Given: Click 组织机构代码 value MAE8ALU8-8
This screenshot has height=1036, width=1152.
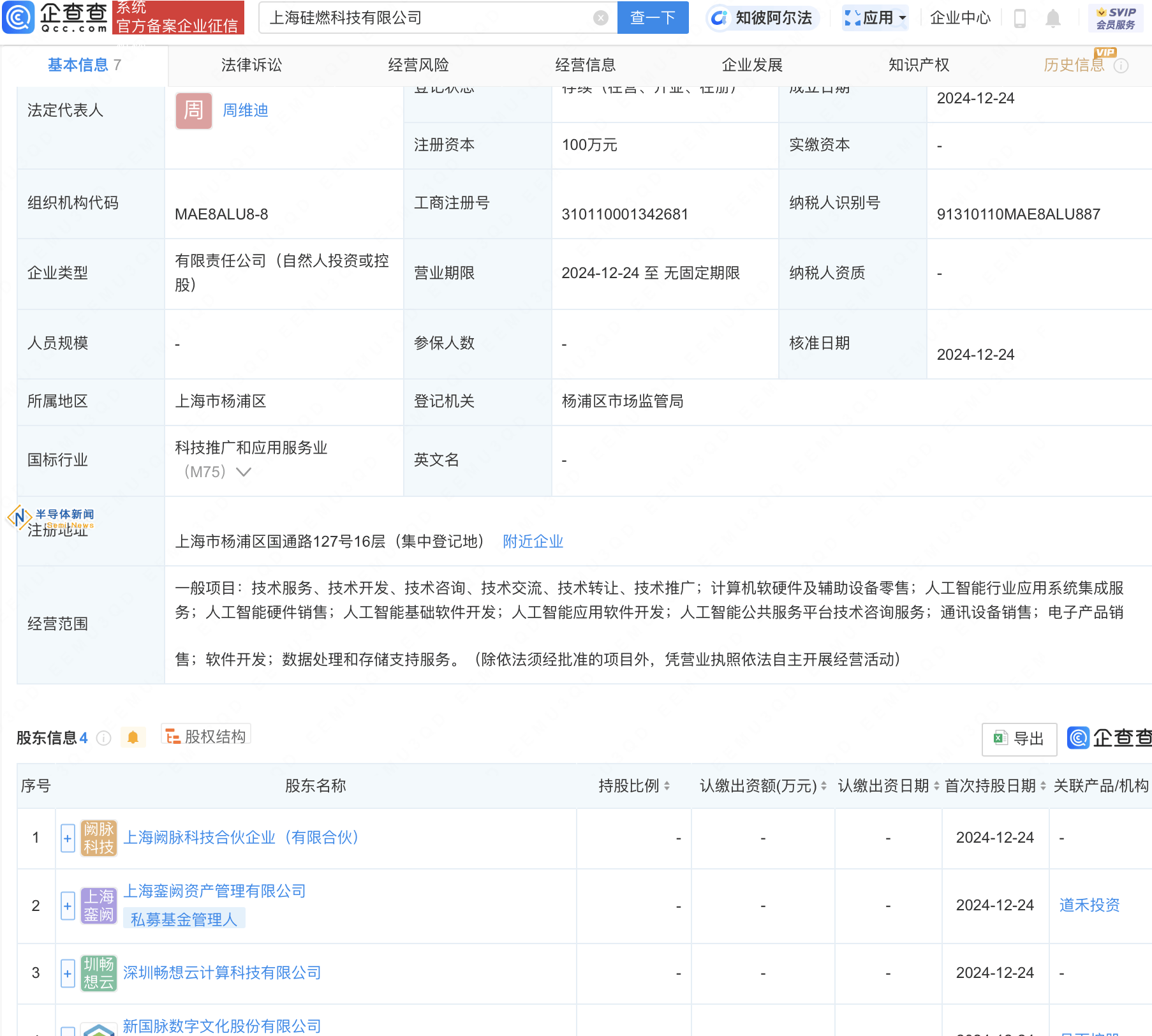Looking at the screenshot, I should click(x=221, y=214).
